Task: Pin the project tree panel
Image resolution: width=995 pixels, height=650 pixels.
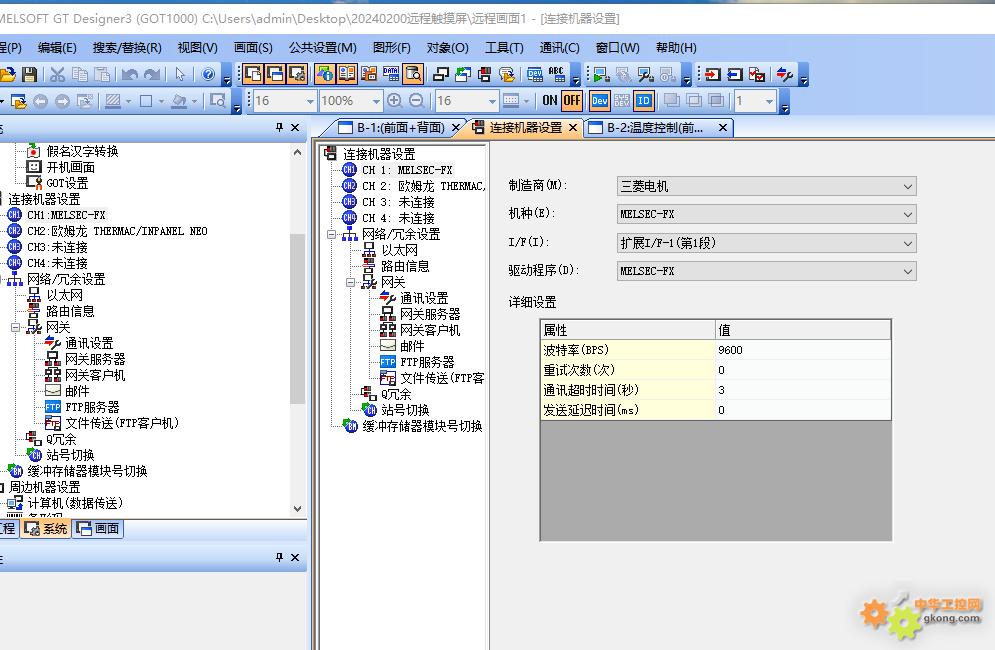Action: coord(279,128)
